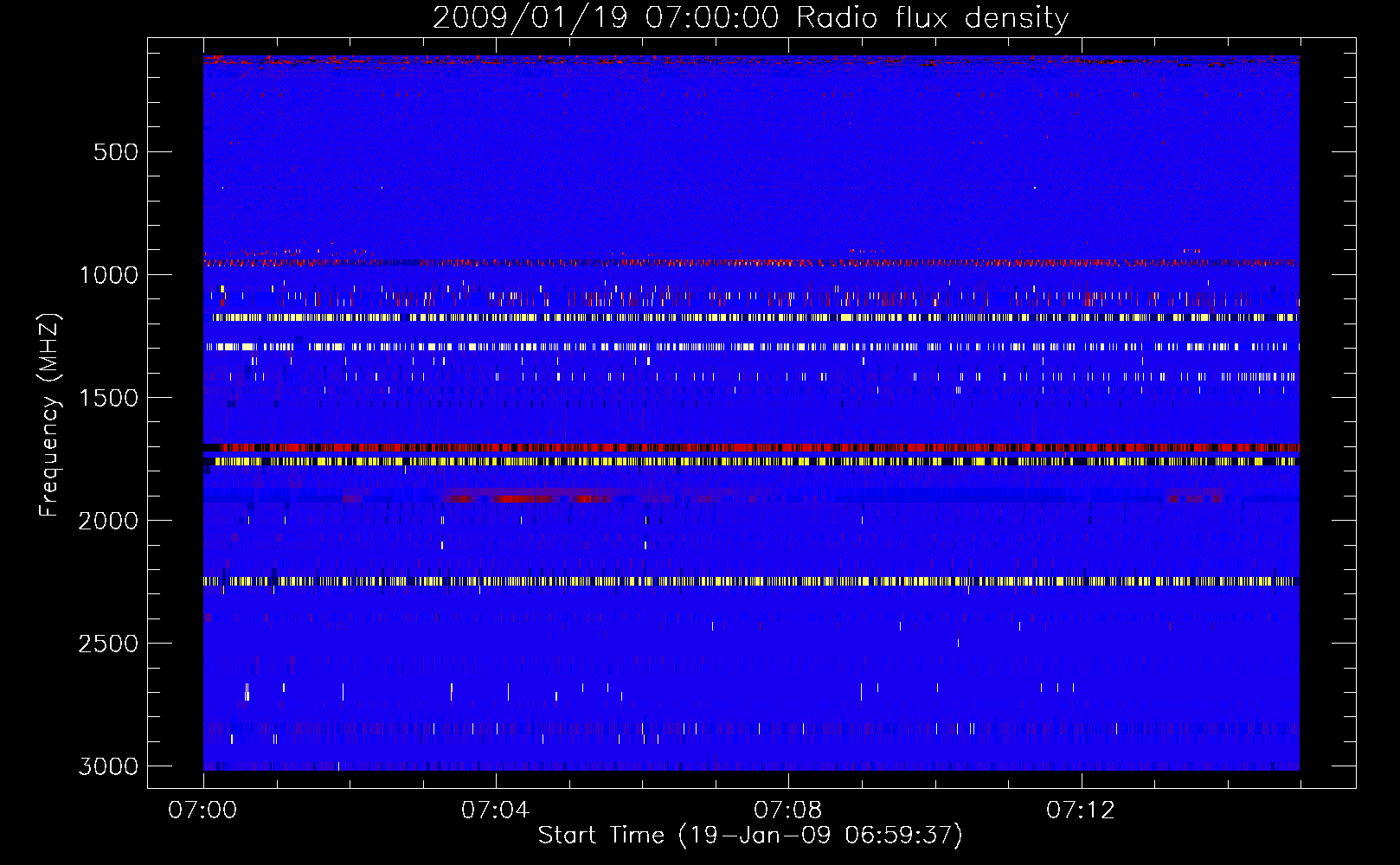
Task: Click the "Frequency (MHZ)" y-axis label
Action: click(50, 415)
